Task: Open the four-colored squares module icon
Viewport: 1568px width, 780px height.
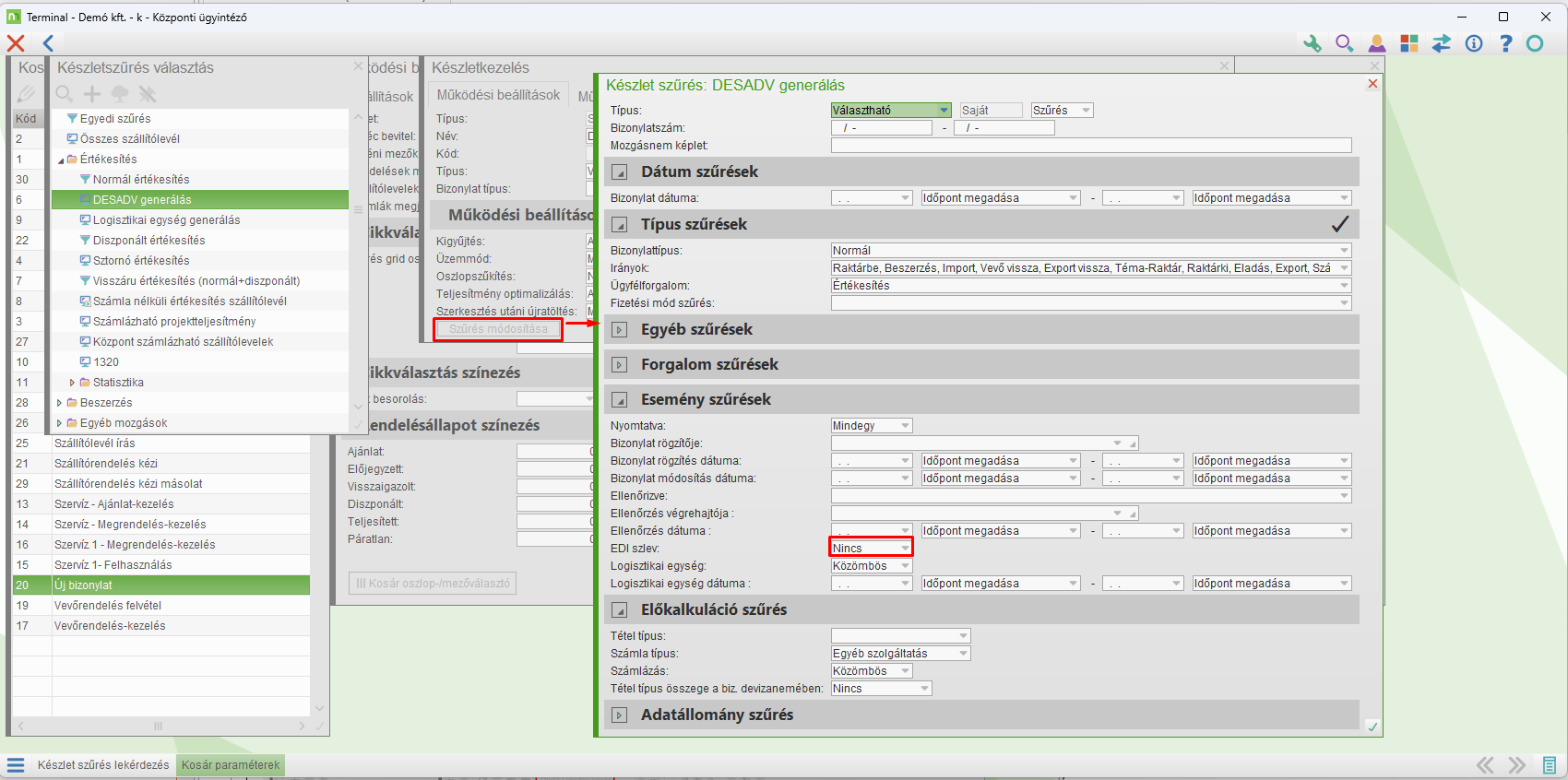Action: (1408, 43)
